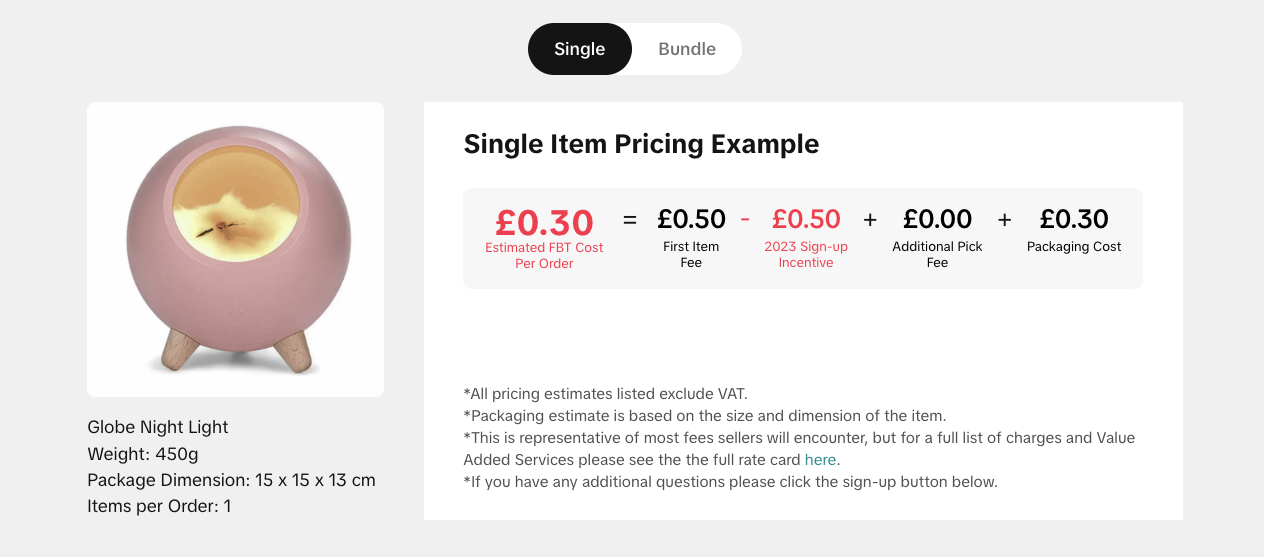Click the Weight: 450g text
Screen dimensions: 1264x557
(143, 454)
